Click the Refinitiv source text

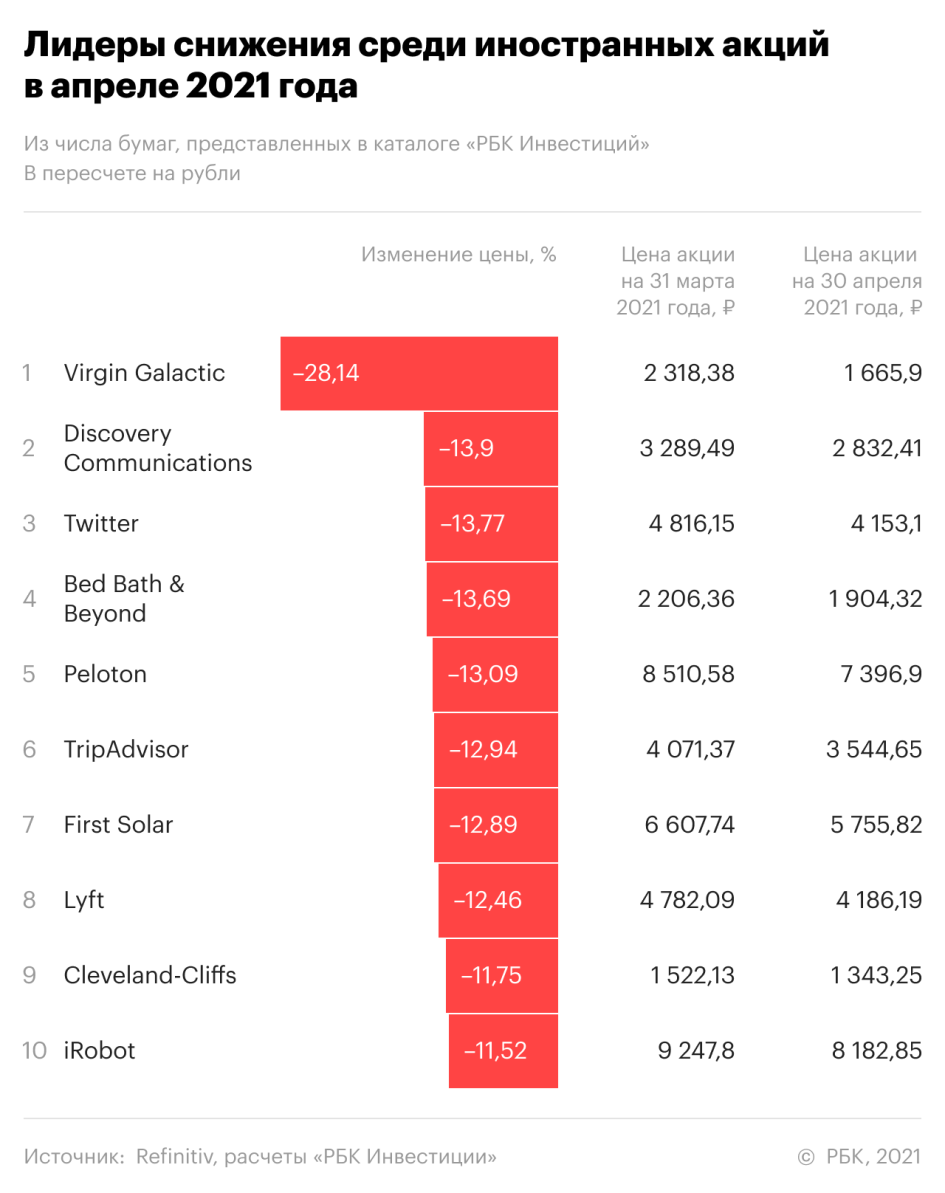[x=260, y=1157]
